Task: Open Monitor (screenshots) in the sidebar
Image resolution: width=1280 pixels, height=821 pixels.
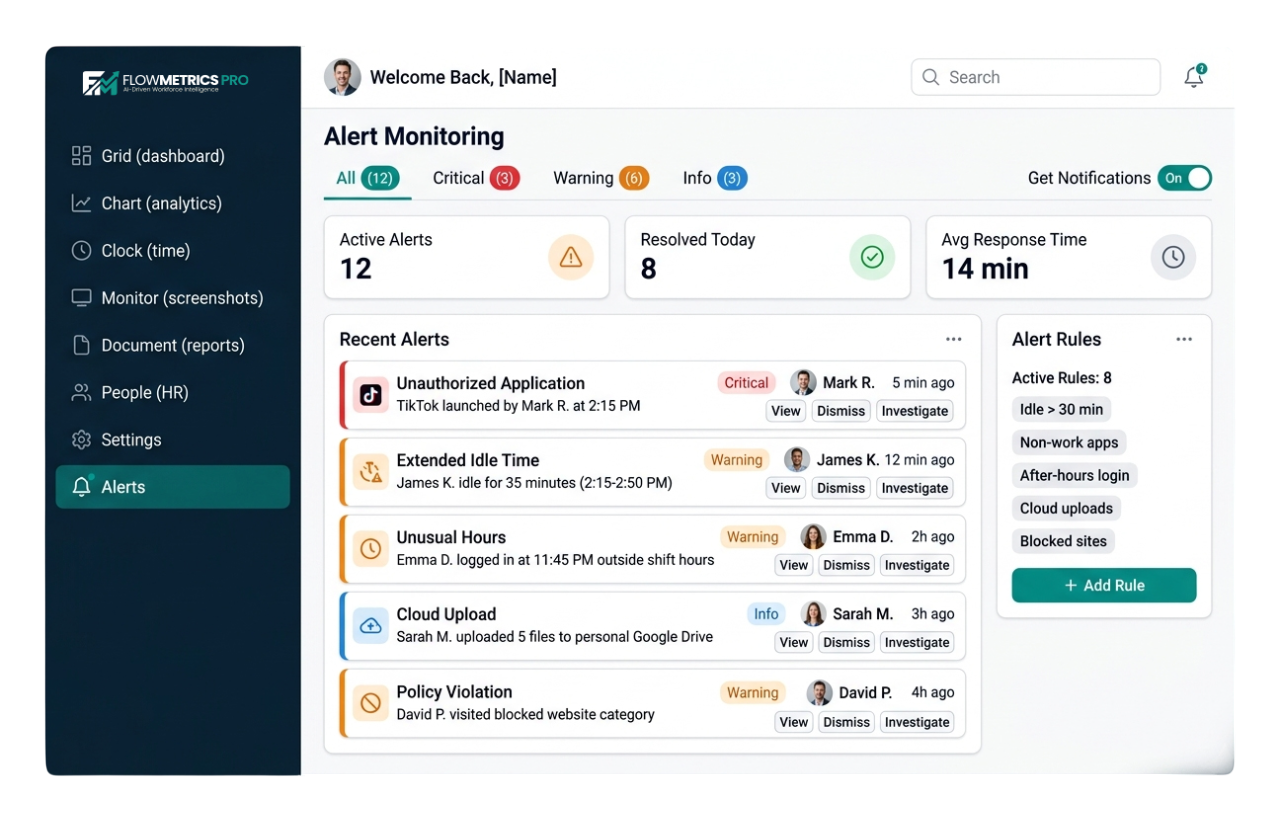Action: [x=181, y=298]
